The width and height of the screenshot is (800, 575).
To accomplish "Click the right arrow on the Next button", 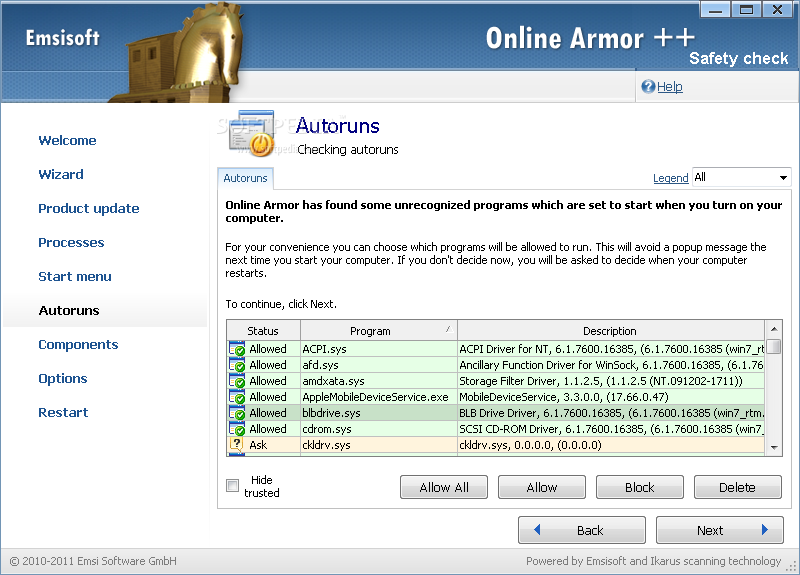I will pyautogui.click(x=764, y=530).
